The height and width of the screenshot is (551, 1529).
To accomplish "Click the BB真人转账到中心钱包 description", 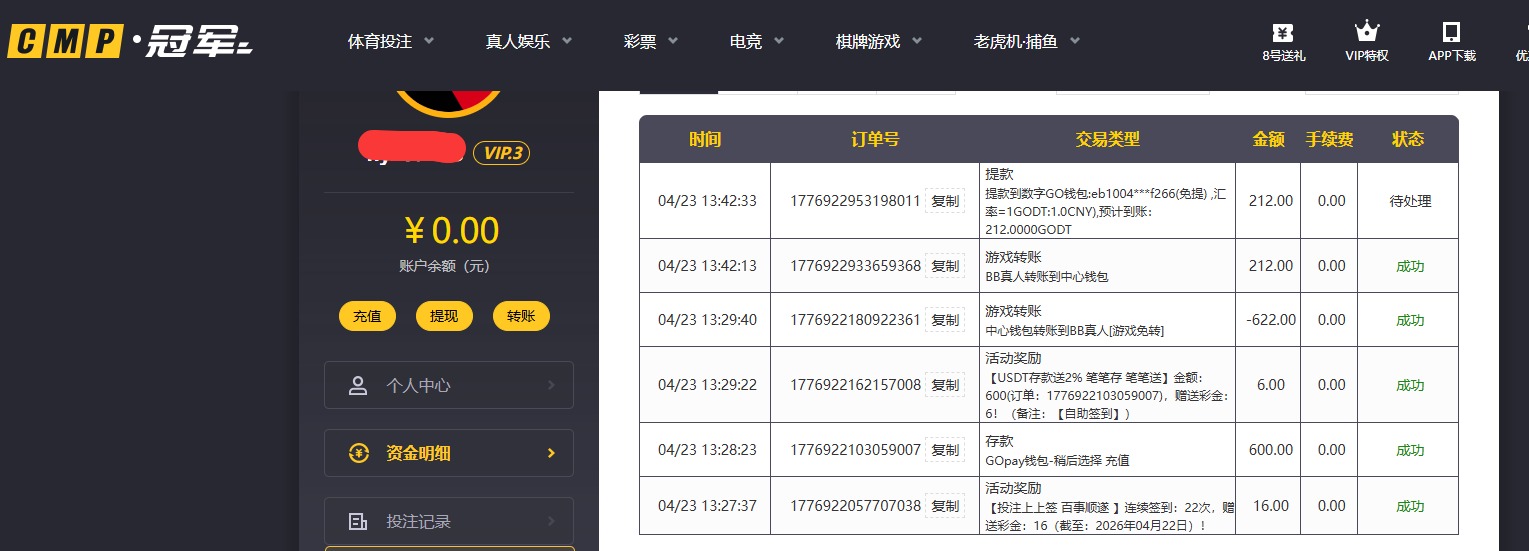I will pyautogui.click(x=1047, y=276).
